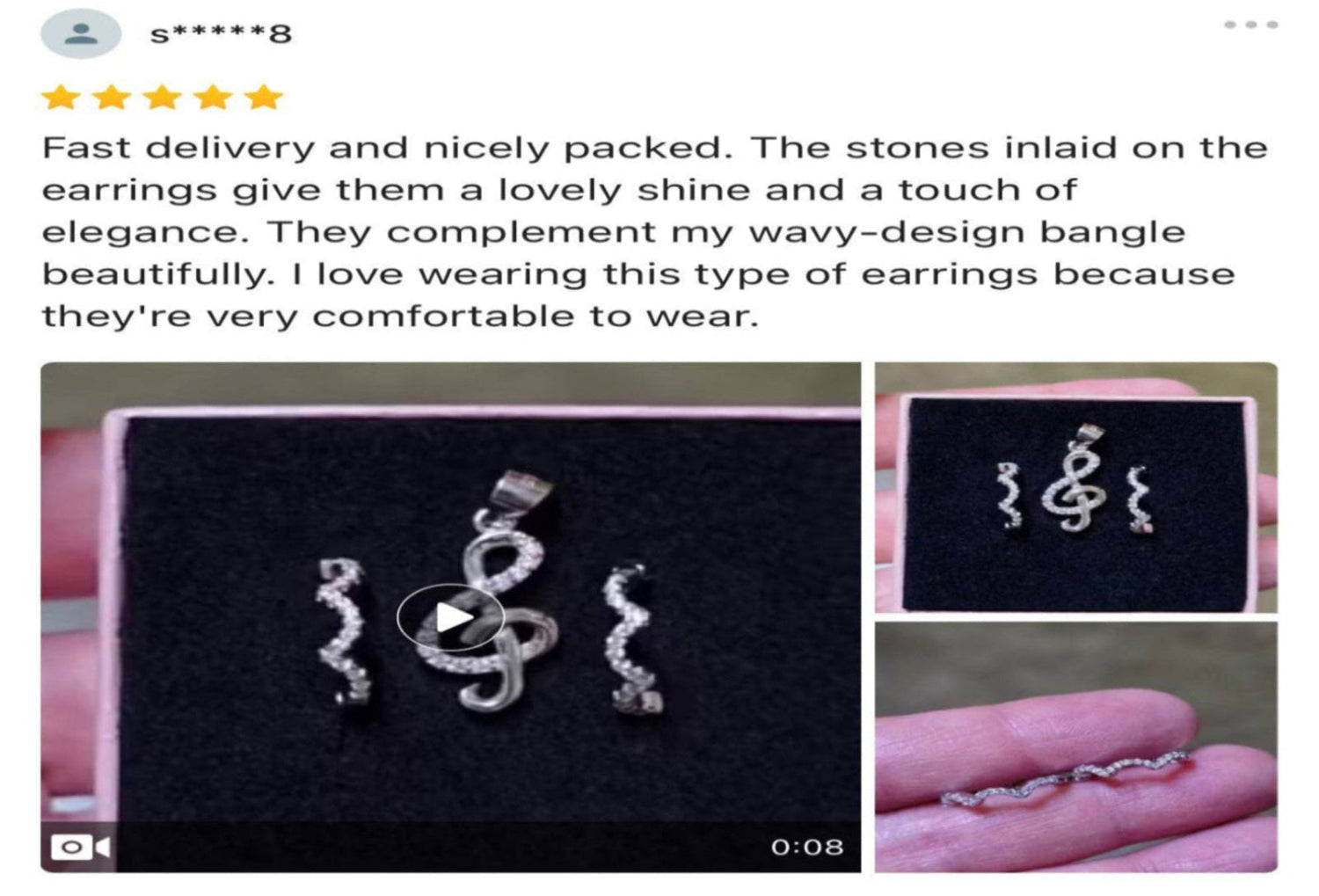Click the second yellow rating star
Viewport: 1319px width, 896px height.
[112, 97]
